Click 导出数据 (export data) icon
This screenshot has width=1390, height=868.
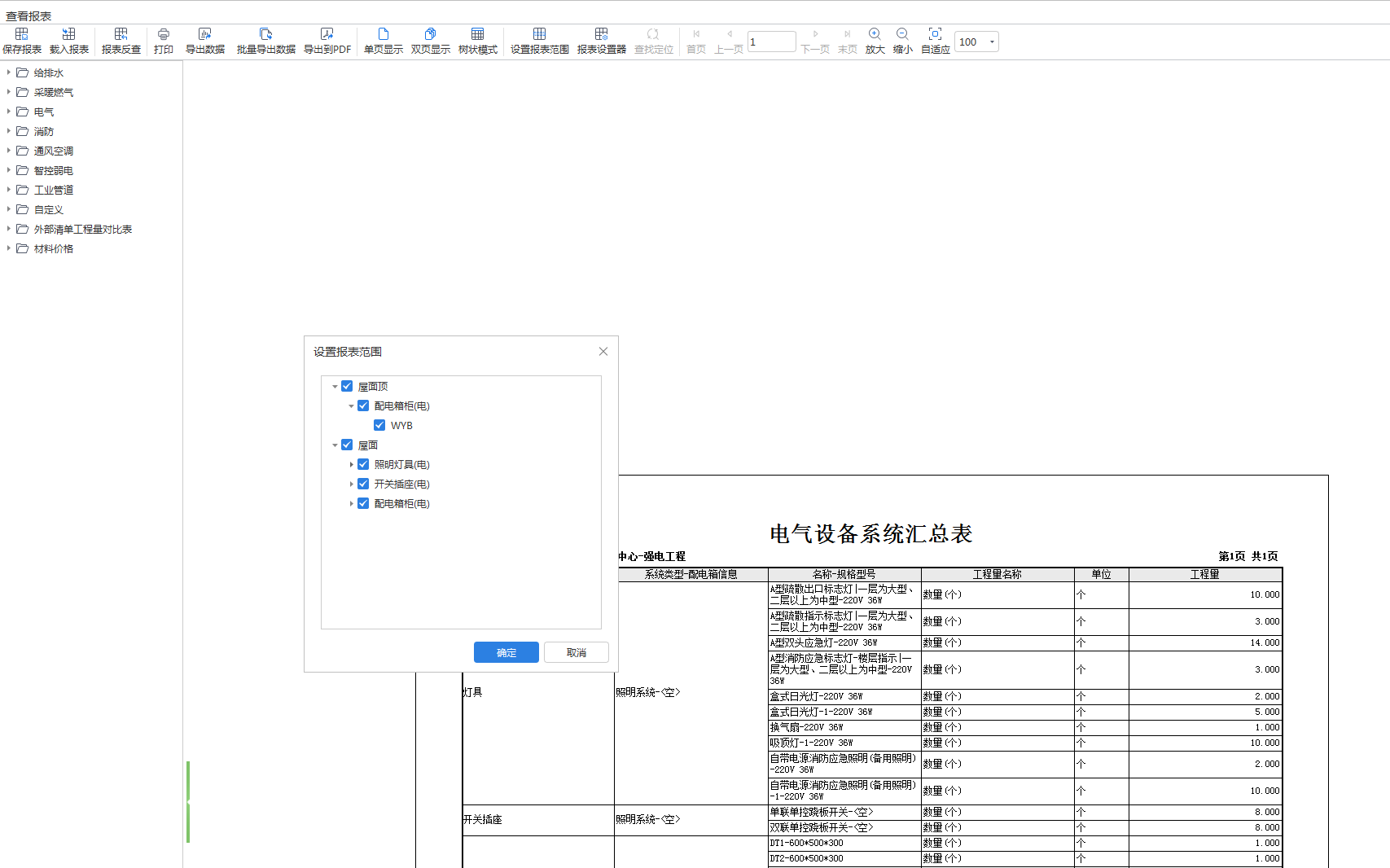click(x=205, y=34)
